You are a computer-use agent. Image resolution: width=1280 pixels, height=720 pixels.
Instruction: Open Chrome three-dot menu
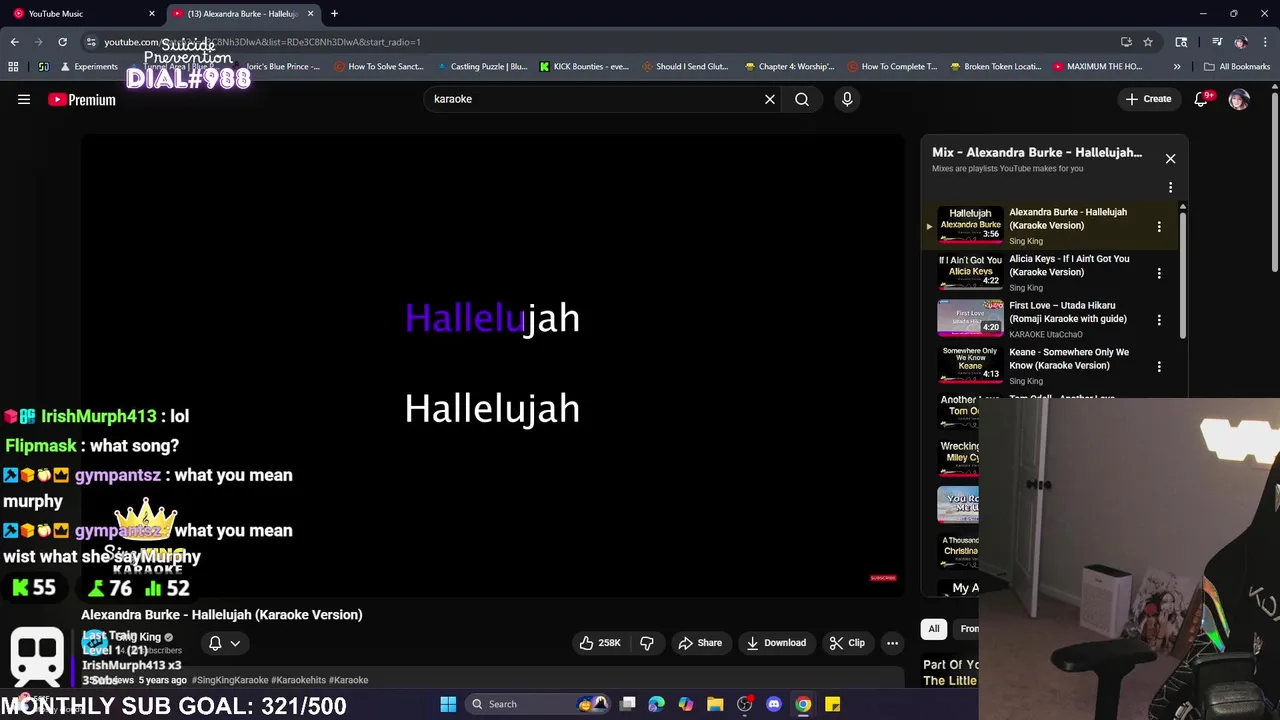(1266, 42)
